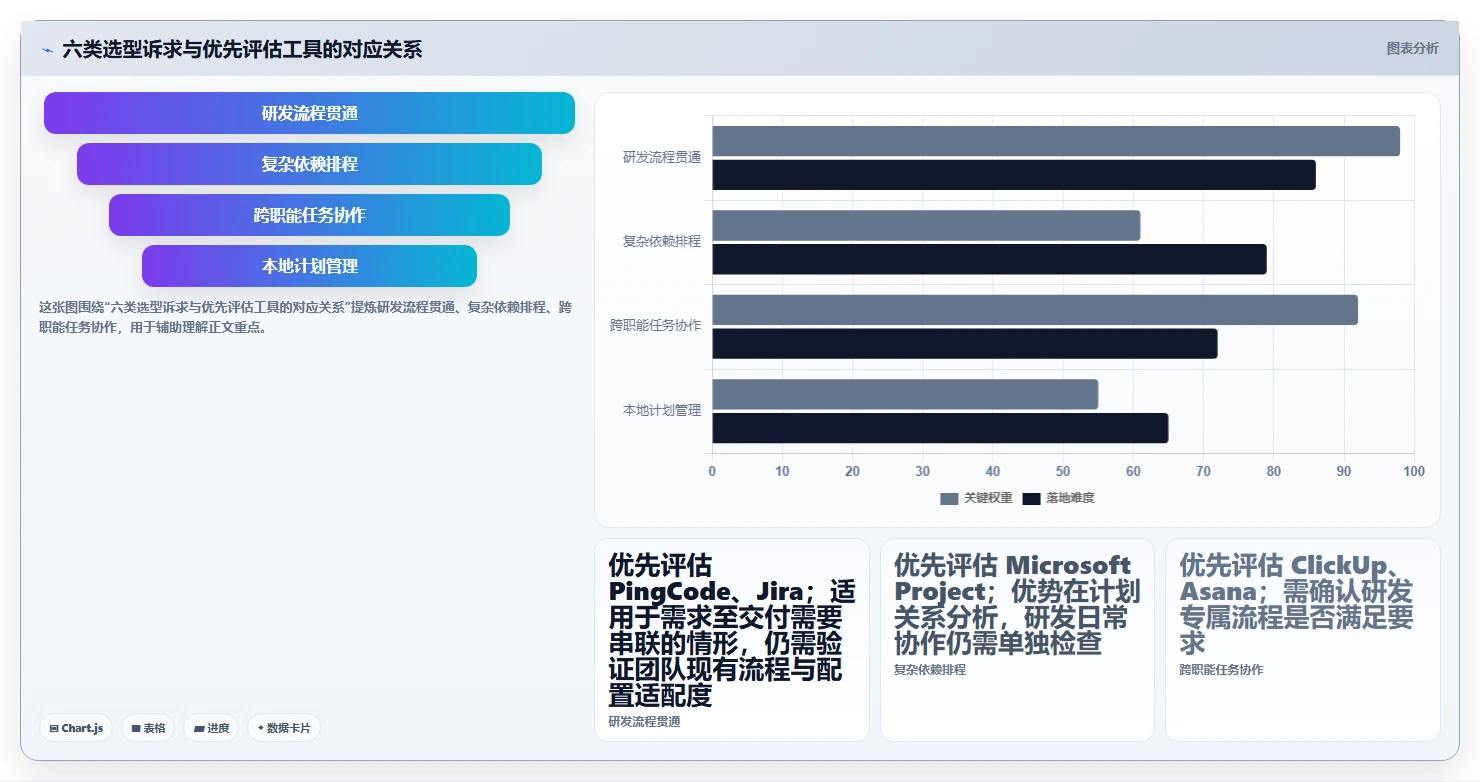This screenshot has width=1480, height=782.
Task: Click the 研发流程贯通 y-axis label
Action: (x=662, y=157)
